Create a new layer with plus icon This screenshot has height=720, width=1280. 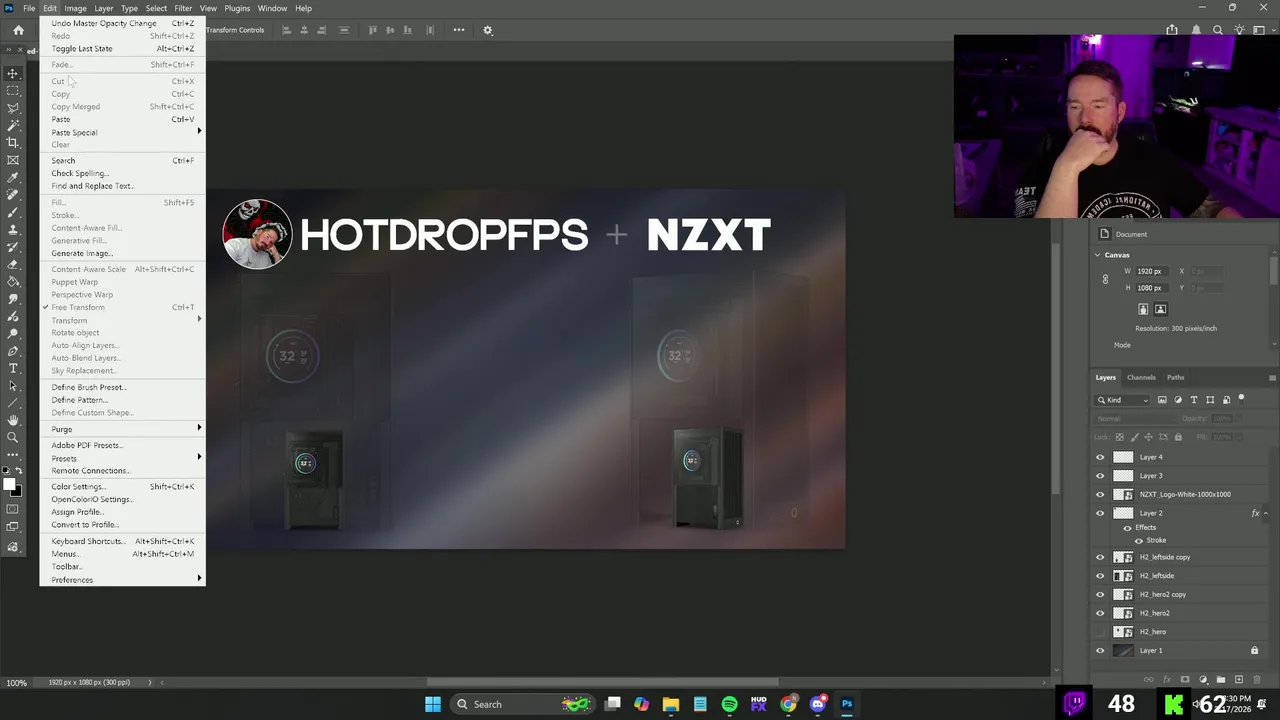1239,680
